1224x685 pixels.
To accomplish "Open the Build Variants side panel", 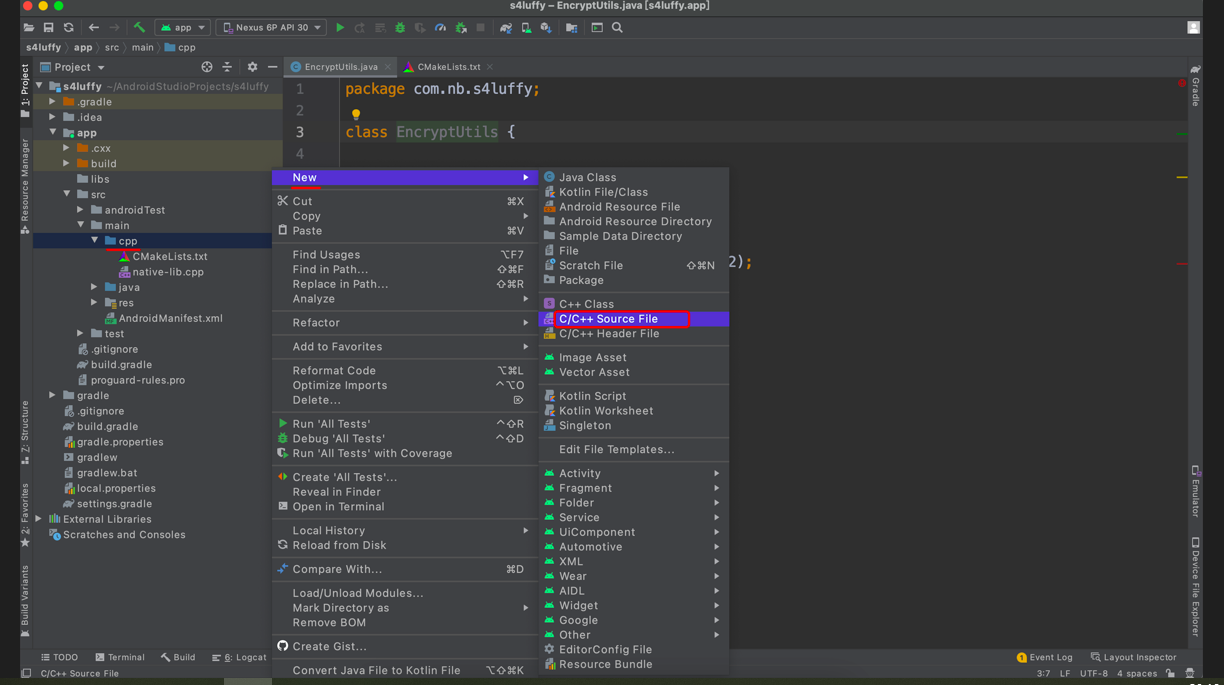I will pos(25,601).
